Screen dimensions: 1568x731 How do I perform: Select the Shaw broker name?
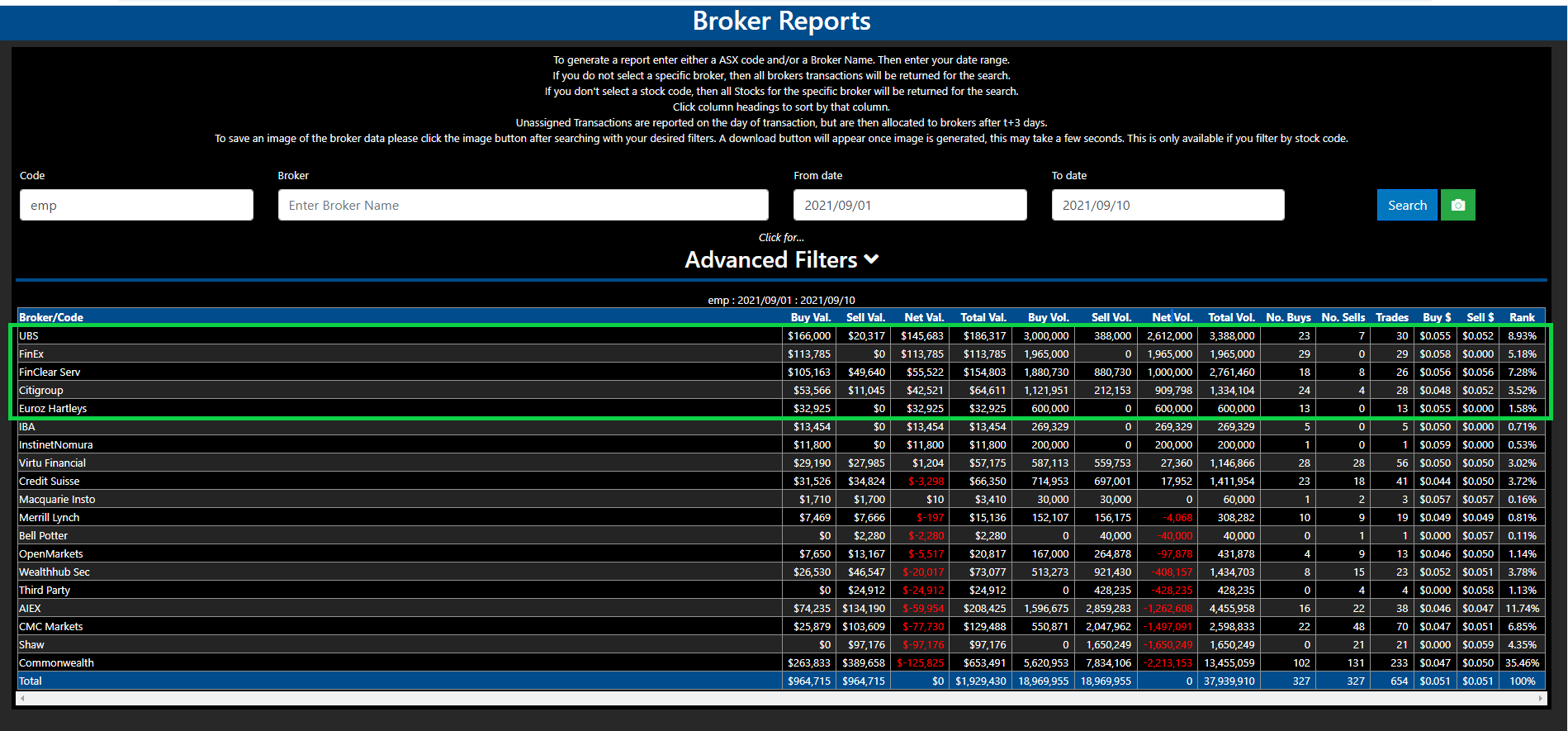(31, 644)
